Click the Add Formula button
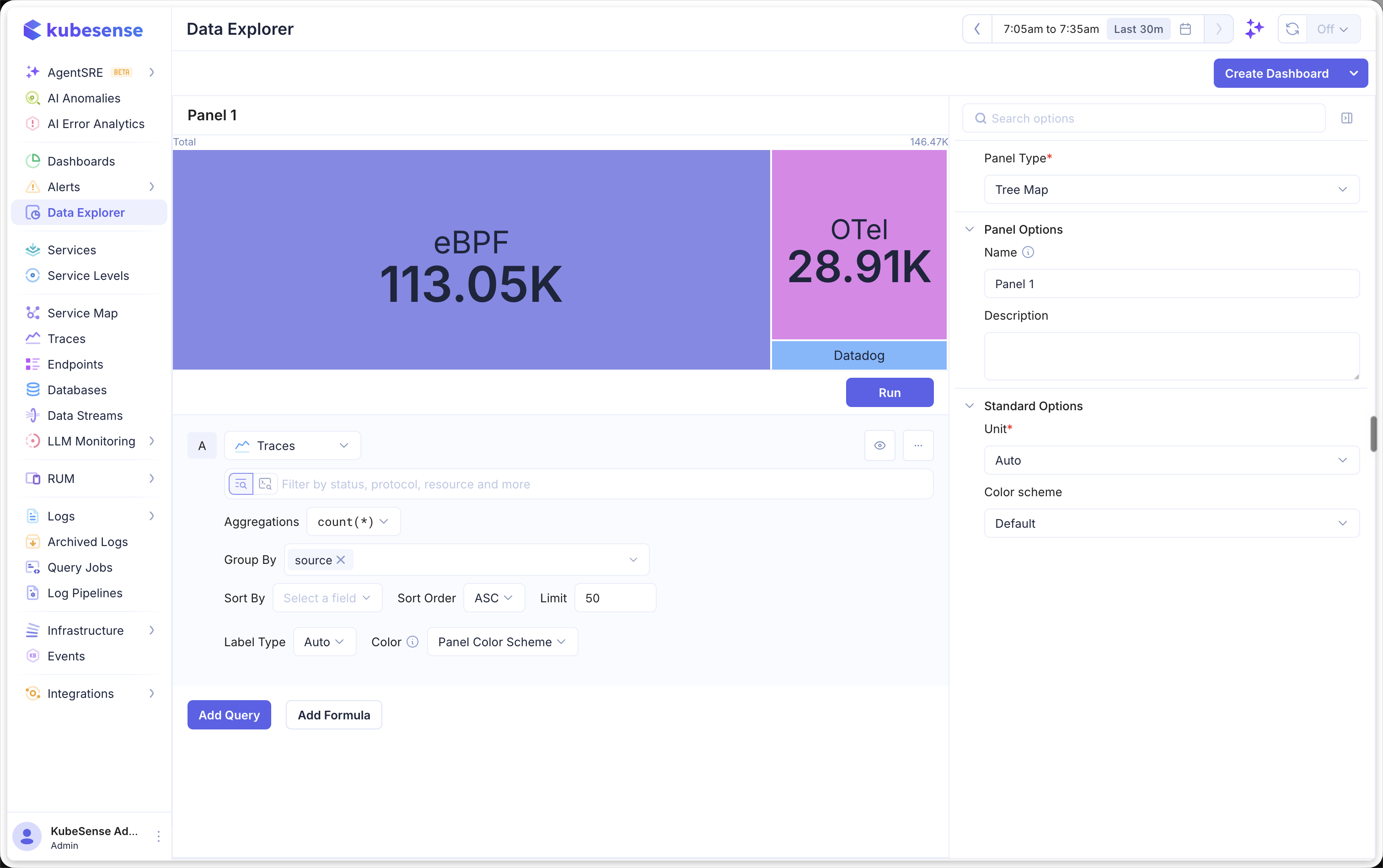The width and height of the screenshot is (1383, 868). pyautogui.click(x=333, y=715)
